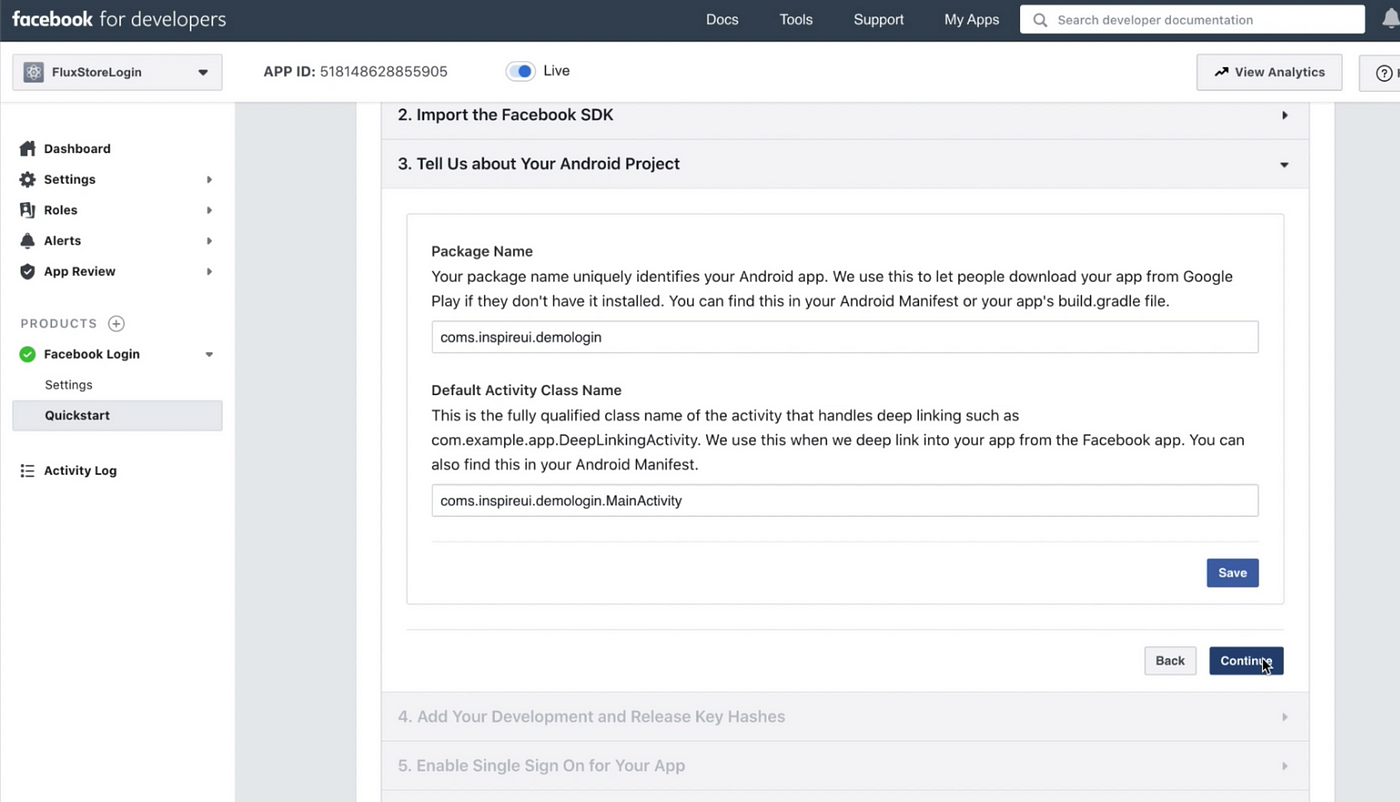The height and width of the screenshot is (802, 1400).
Task: Open Facebook Login Settings subitem
Action: (x=69, y=385)
